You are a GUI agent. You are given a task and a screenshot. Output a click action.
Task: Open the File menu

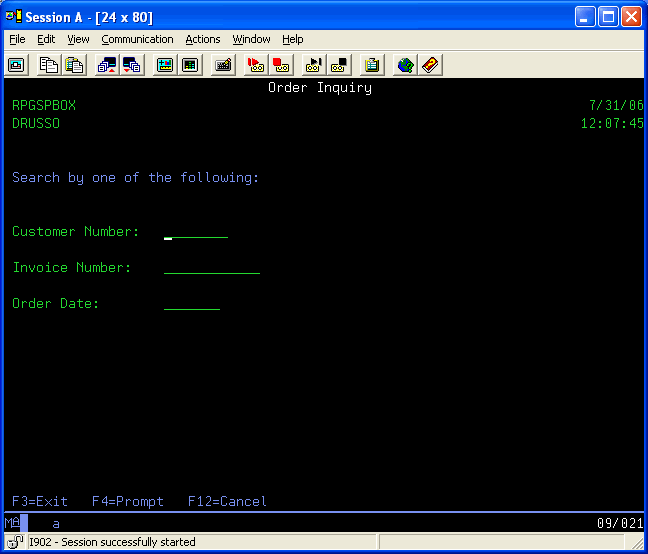tap(17, 39)
